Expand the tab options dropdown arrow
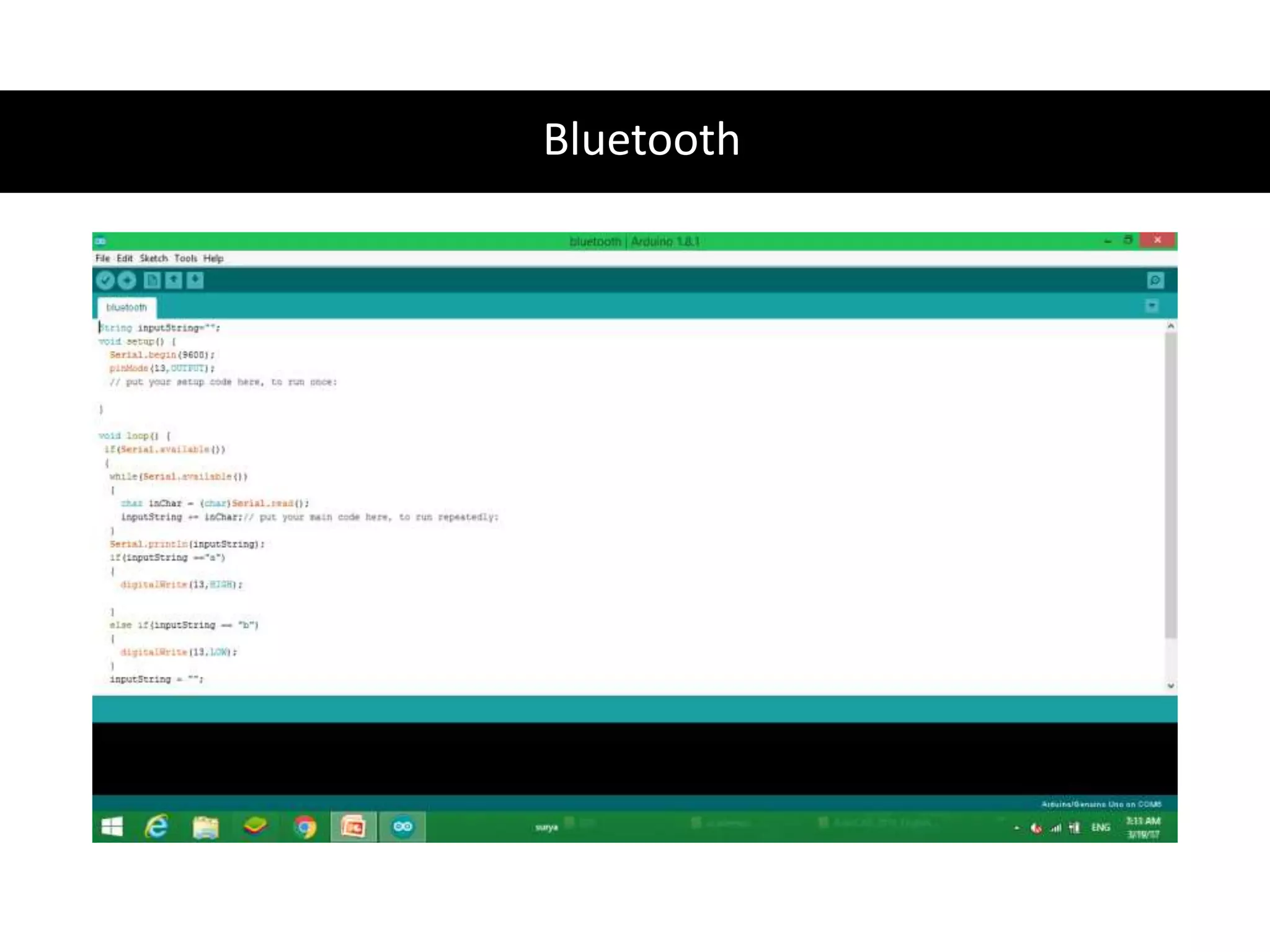 [x=1152, y=306]
